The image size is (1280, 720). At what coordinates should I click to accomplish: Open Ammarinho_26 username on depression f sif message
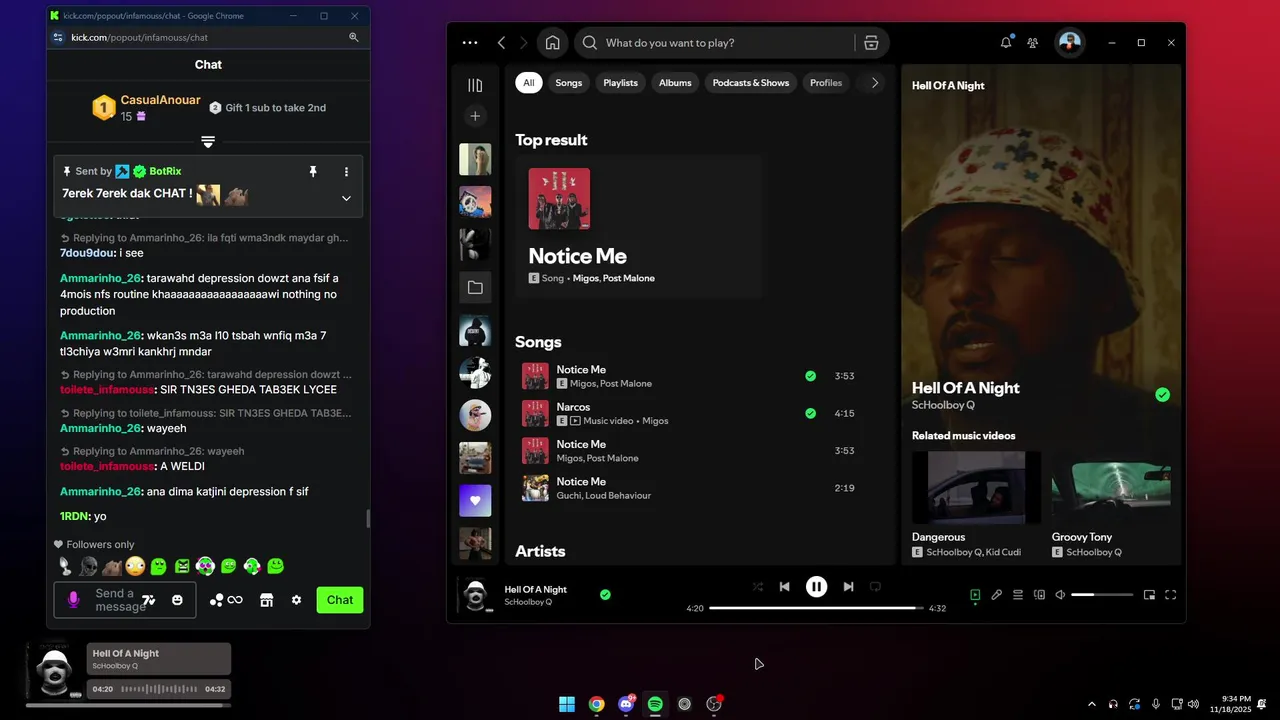[x=101, y=491]
